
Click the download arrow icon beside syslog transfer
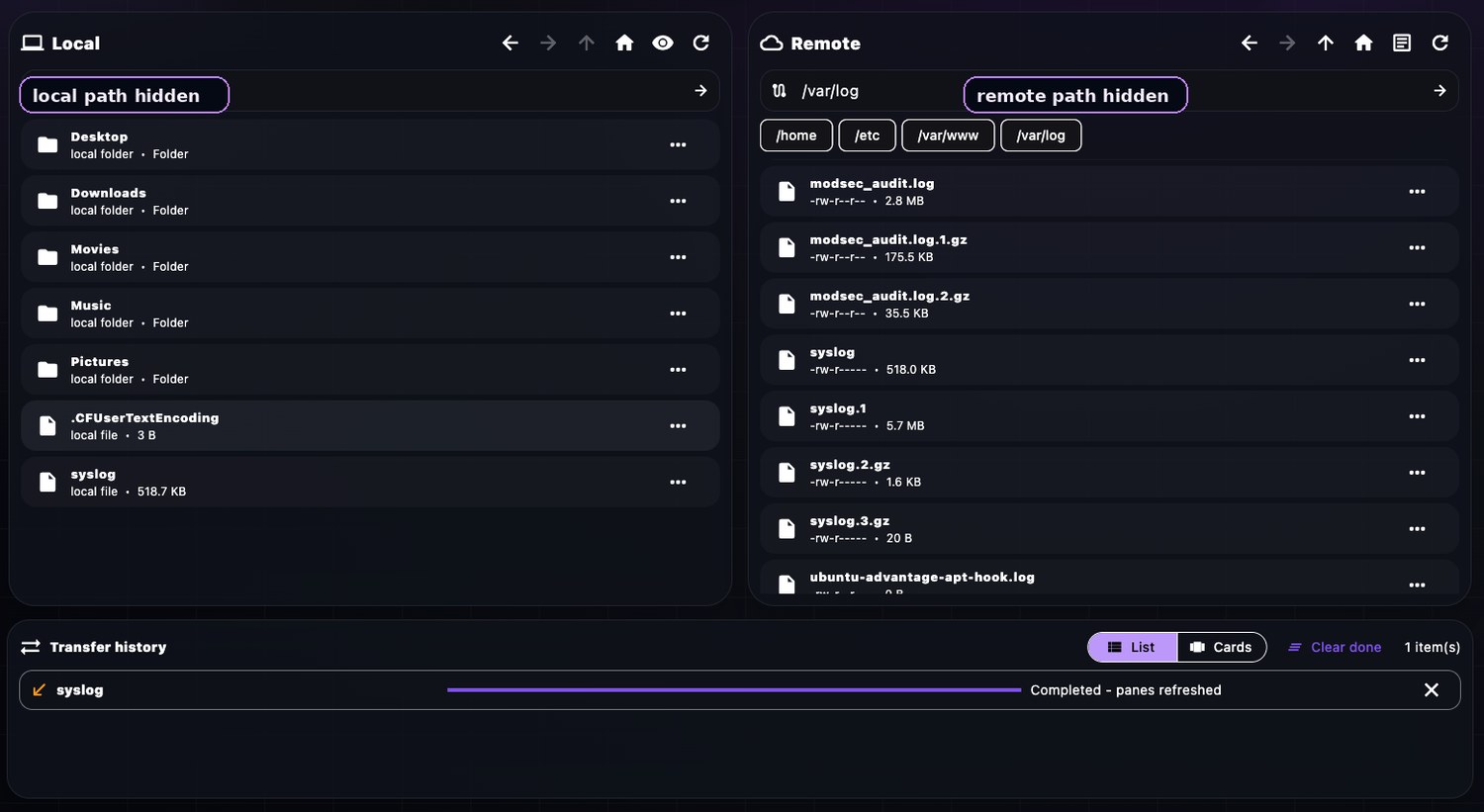[x=39, y=690]
